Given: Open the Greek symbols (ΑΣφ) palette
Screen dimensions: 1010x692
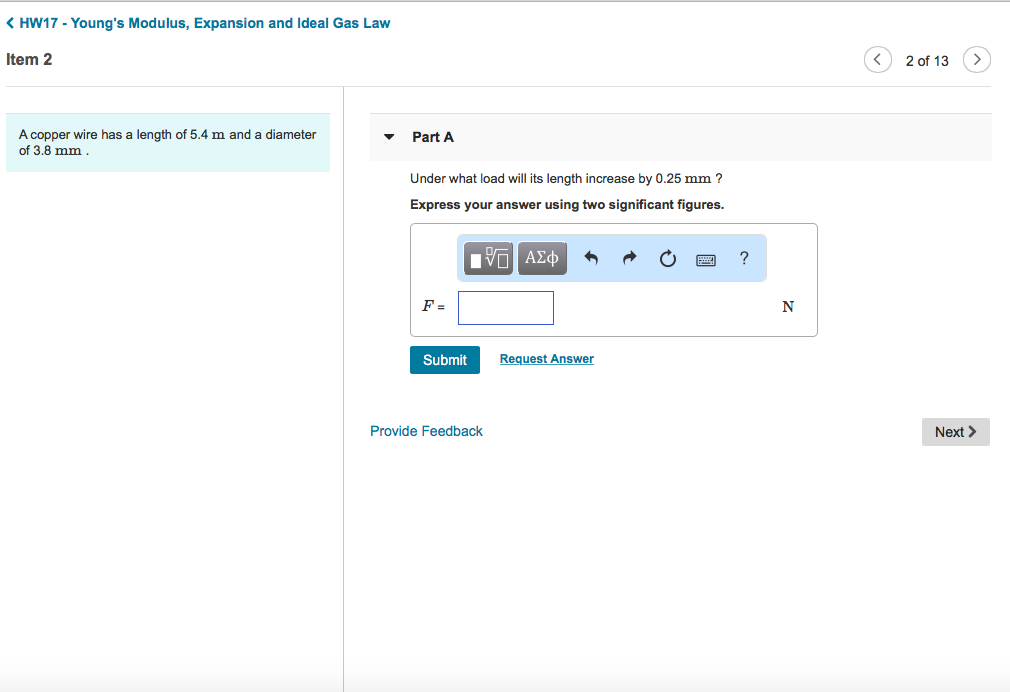Looking at the screenshot, I should [x=541, y=258].
